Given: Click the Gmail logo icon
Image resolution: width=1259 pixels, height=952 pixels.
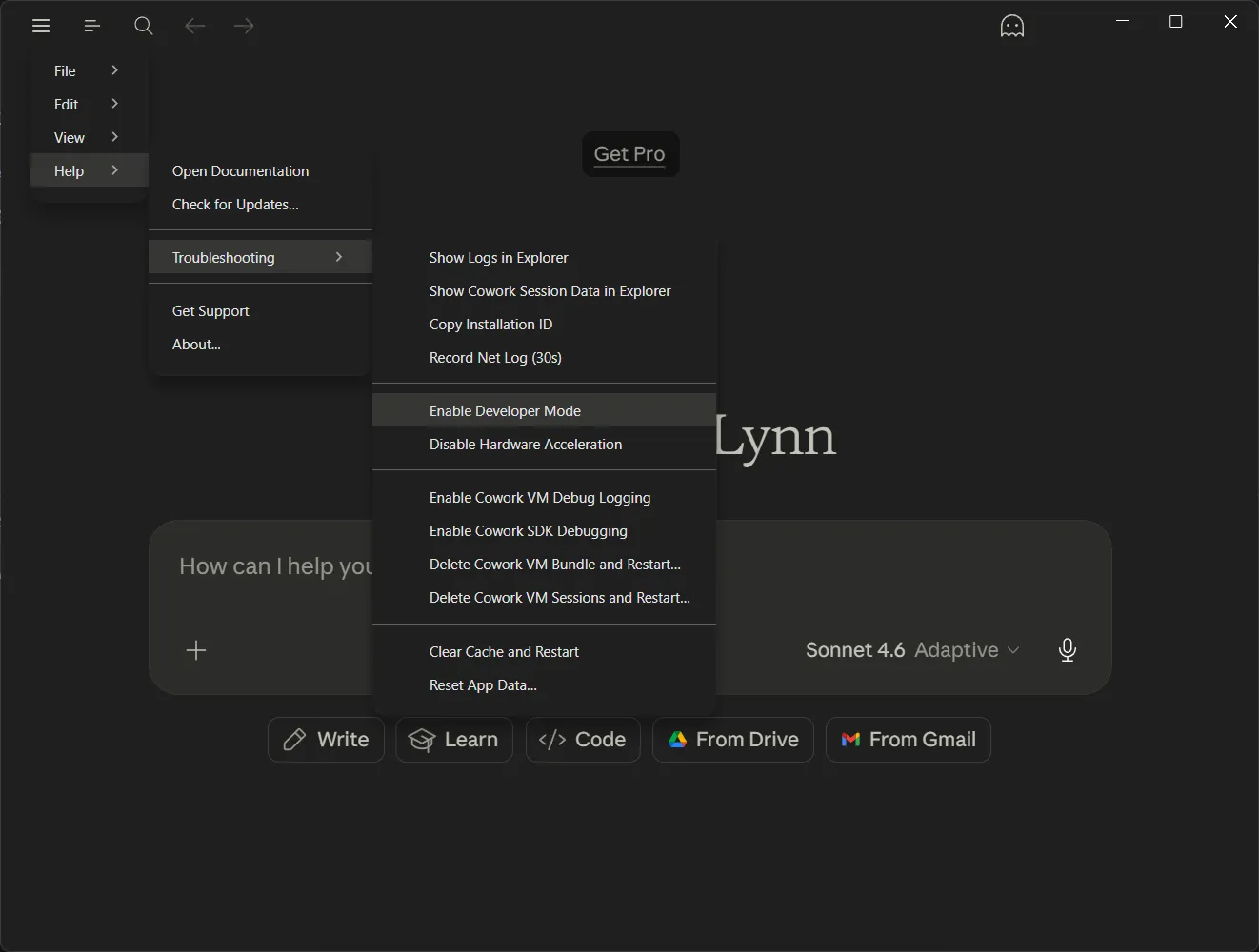Looking at the screenshot, I should coord(851,740).
